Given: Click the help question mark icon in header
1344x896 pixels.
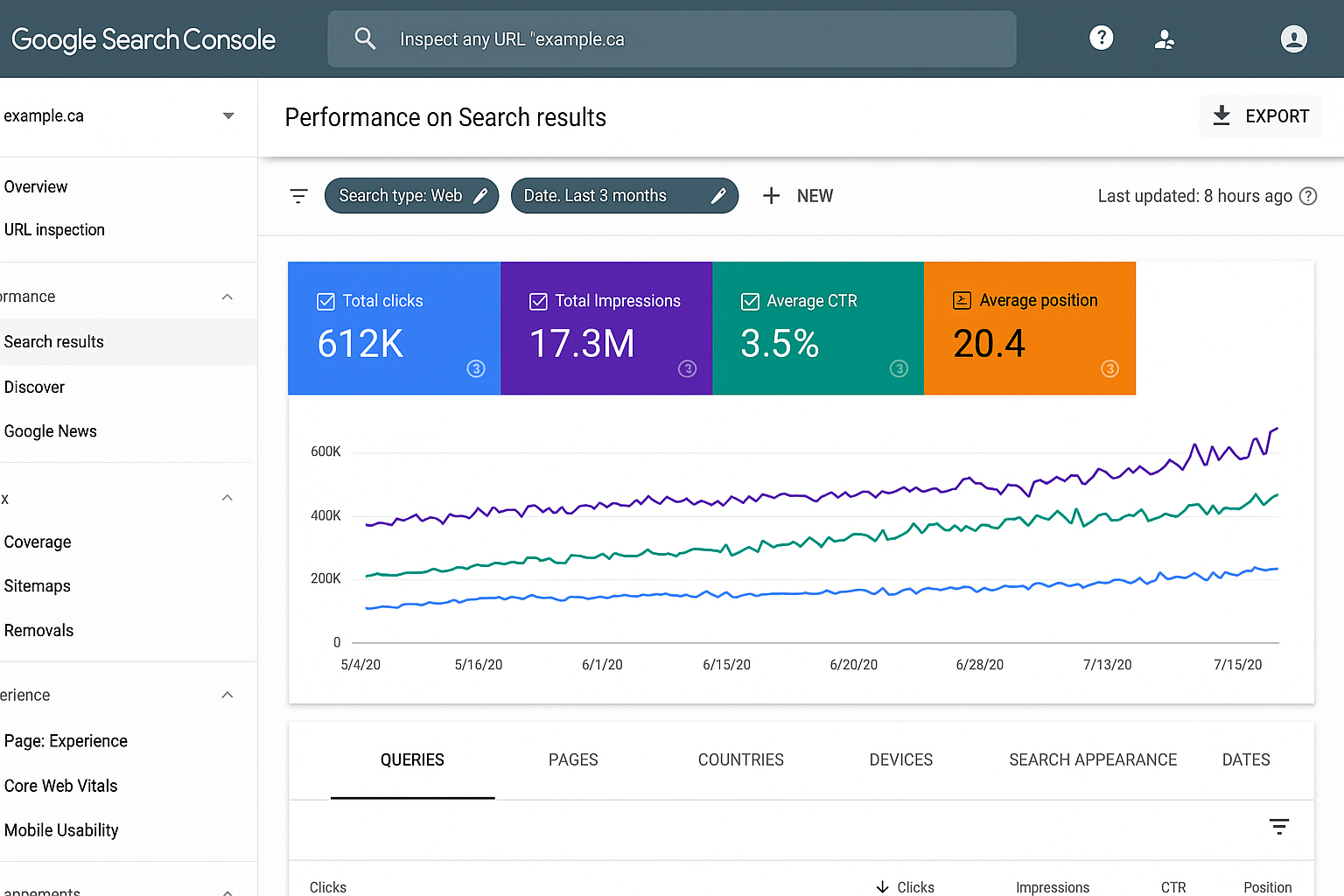Looking at the screenshot, I should [x=1101, y=38].
